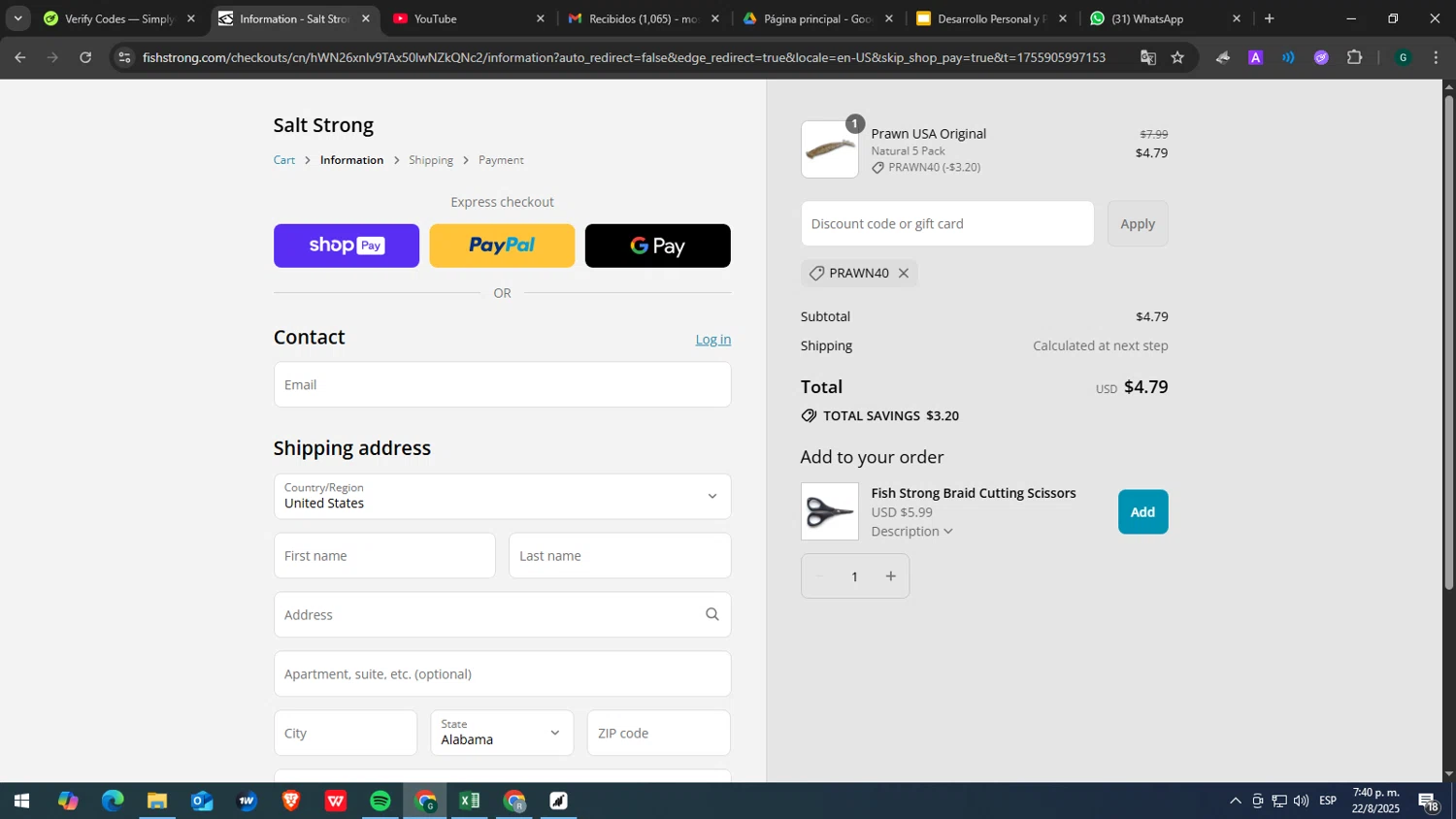Click the scissors product thumbnail

(830, 511)
